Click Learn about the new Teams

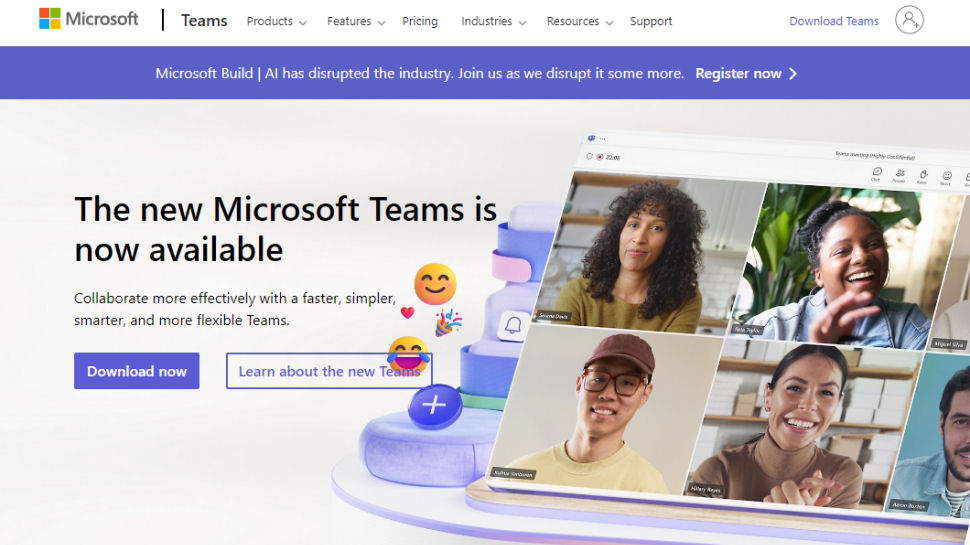329,371
